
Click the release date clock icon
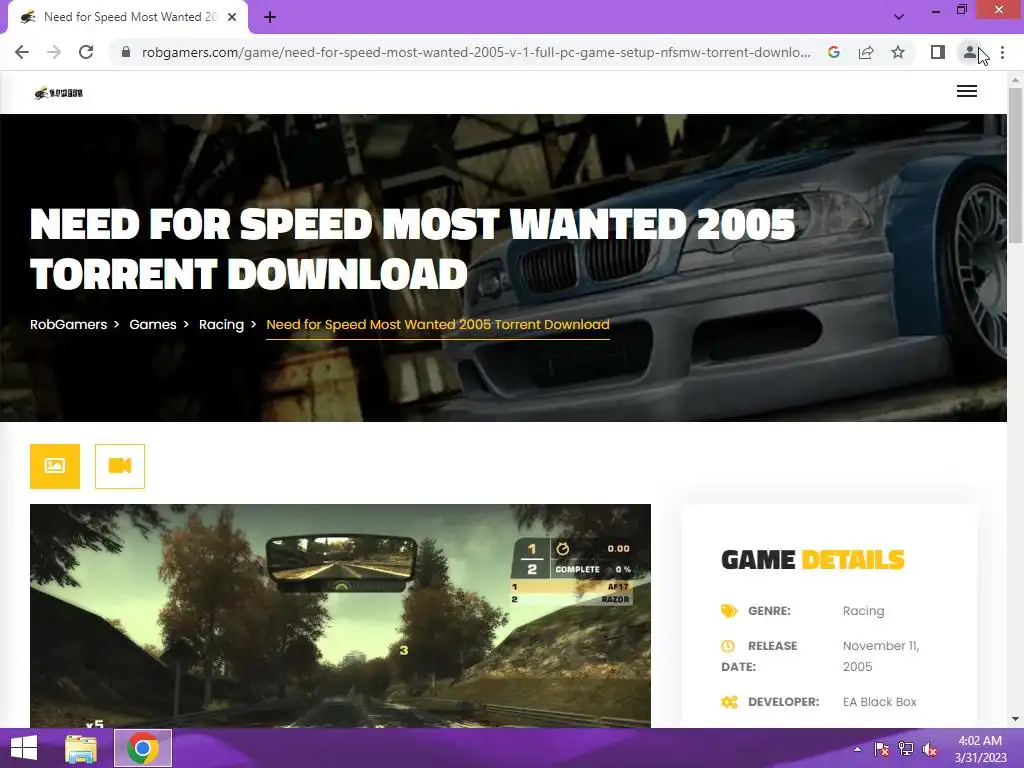click(728, 646)
